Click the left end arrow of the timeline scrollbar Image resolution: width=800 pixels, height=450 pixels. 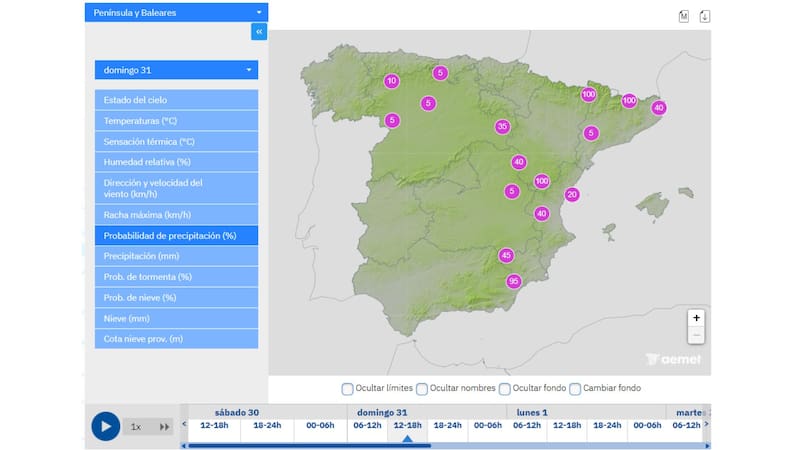click(184, 446)
